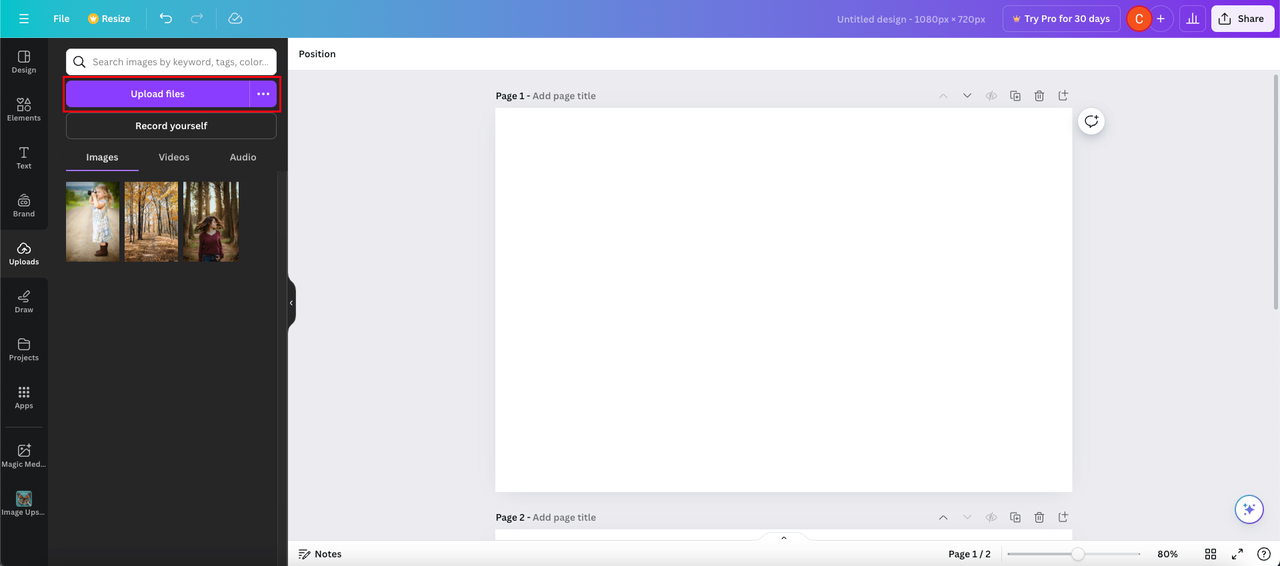The width and height of the screenshot is (1280, 566).
Task: Open the Magic Media app
Action: pyautogui.click(x=24, y=456)
